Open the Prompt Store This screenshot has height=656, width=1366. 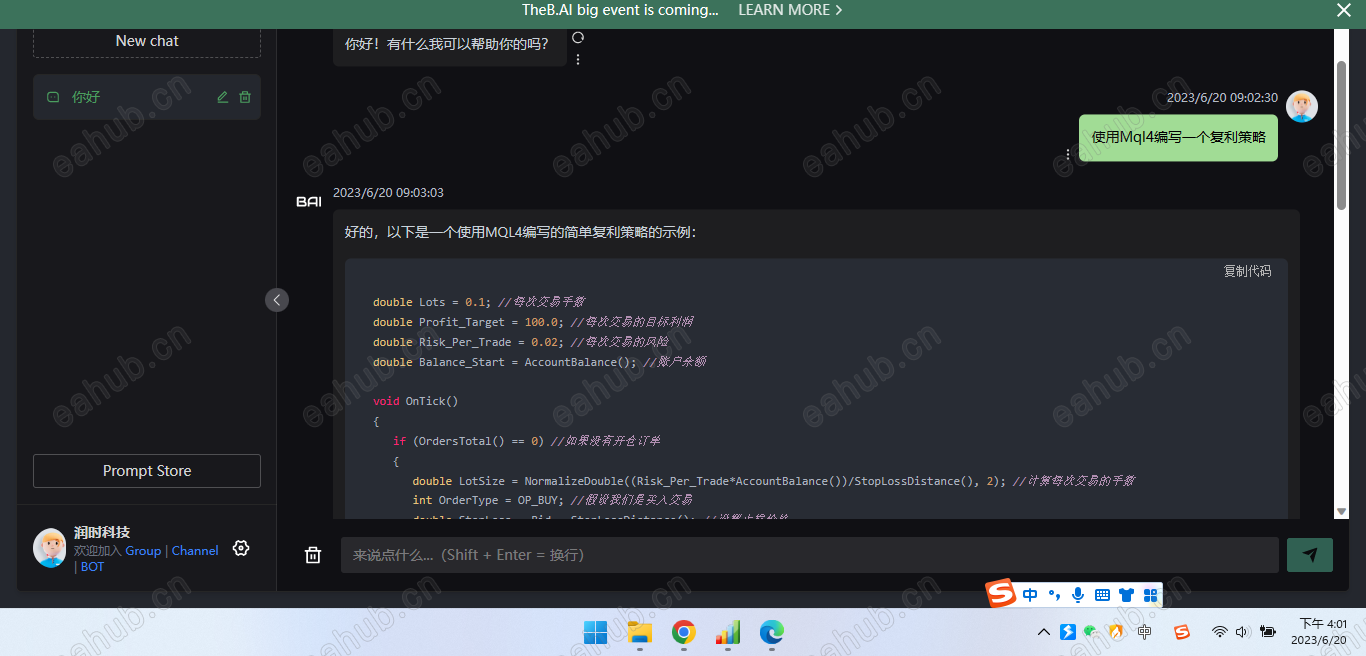(x=147, y=471)
